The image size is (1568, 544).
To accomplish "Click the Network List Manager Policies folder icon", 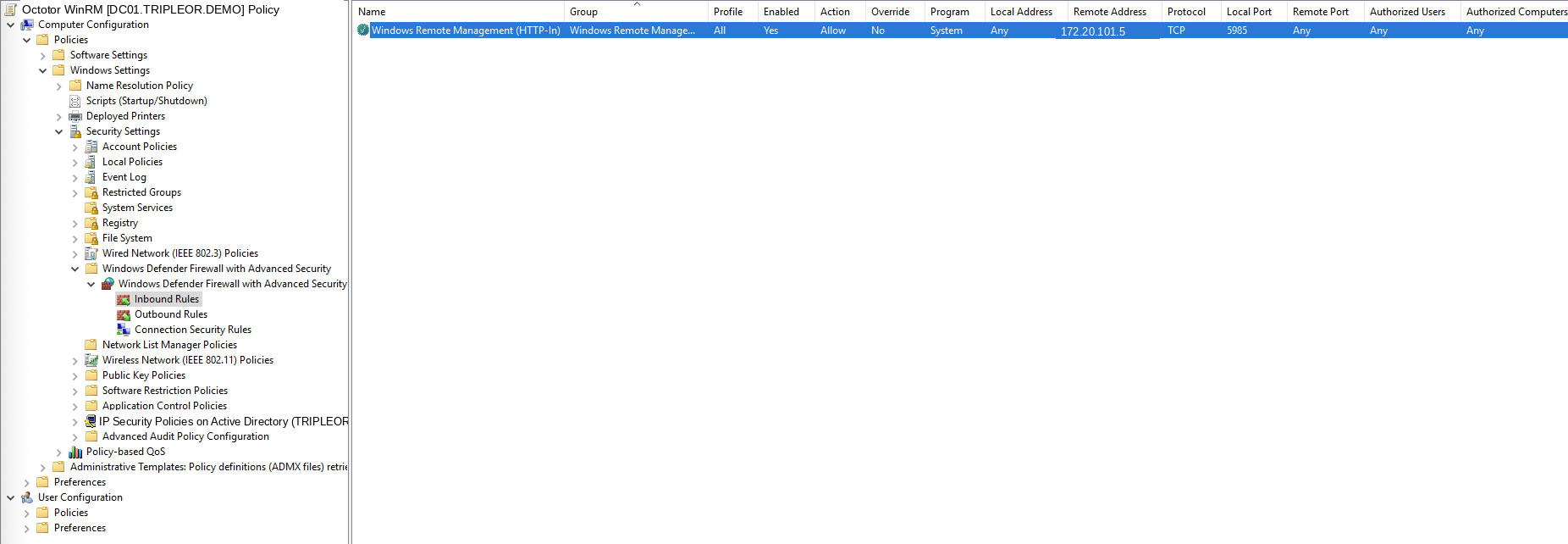I will pos(91,345).
